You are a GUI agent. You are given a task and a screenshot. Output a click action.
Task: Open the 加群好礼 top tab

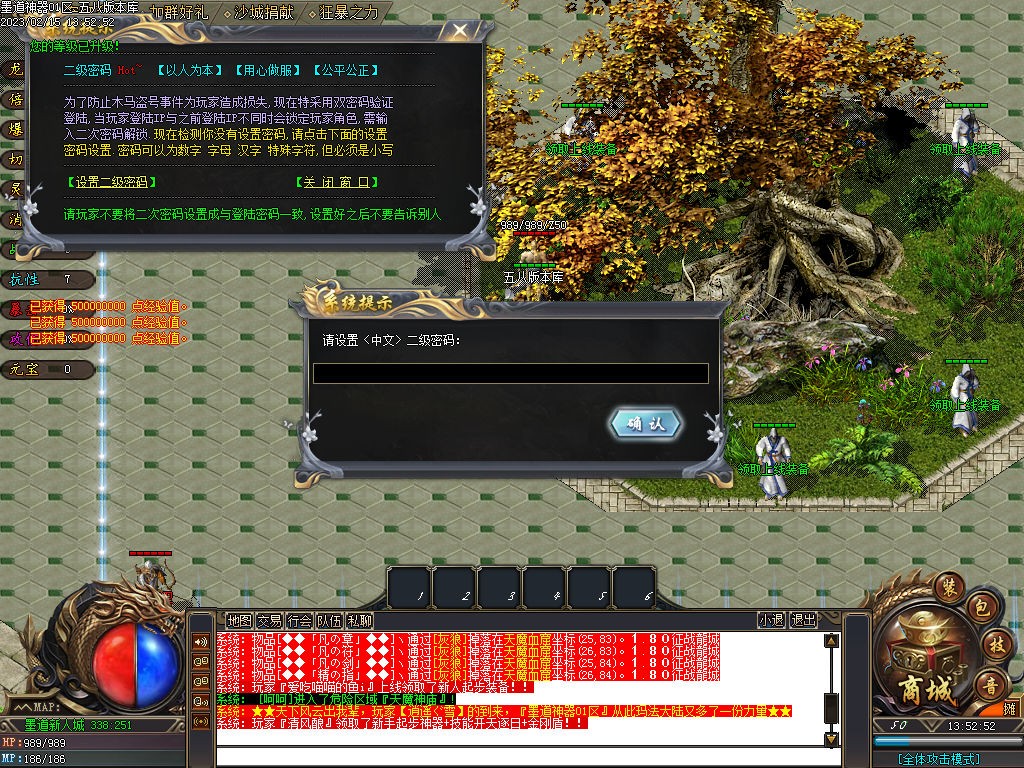click(x=180, y=12)
